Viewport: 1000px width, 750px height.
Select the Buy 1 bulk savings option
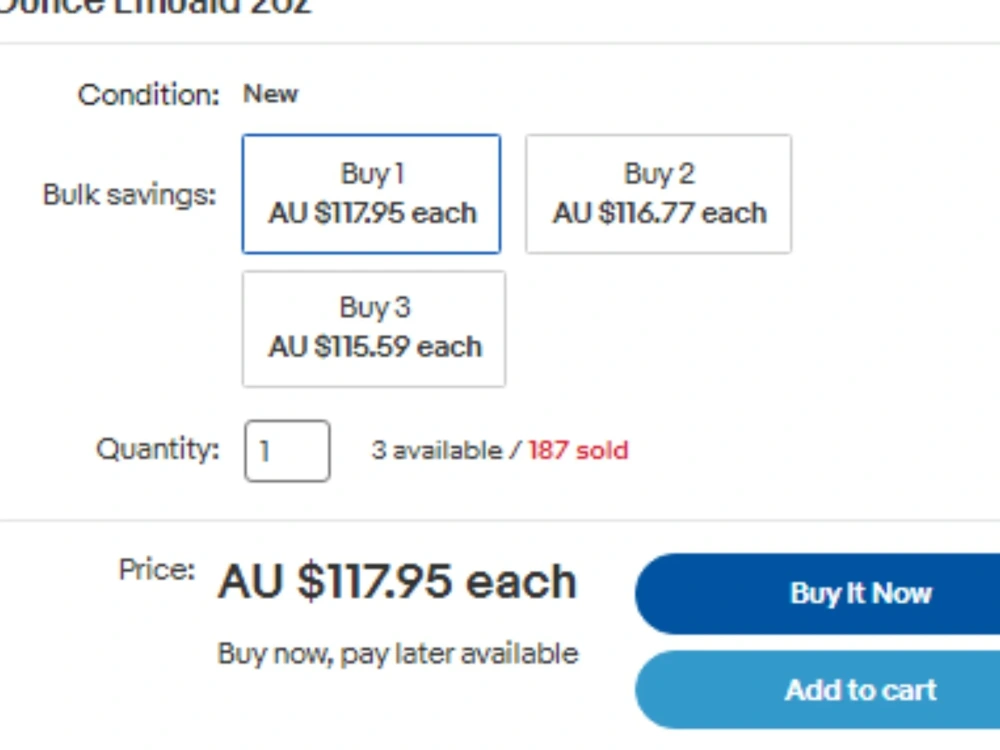pyautogui.click(x=371, y=194)
